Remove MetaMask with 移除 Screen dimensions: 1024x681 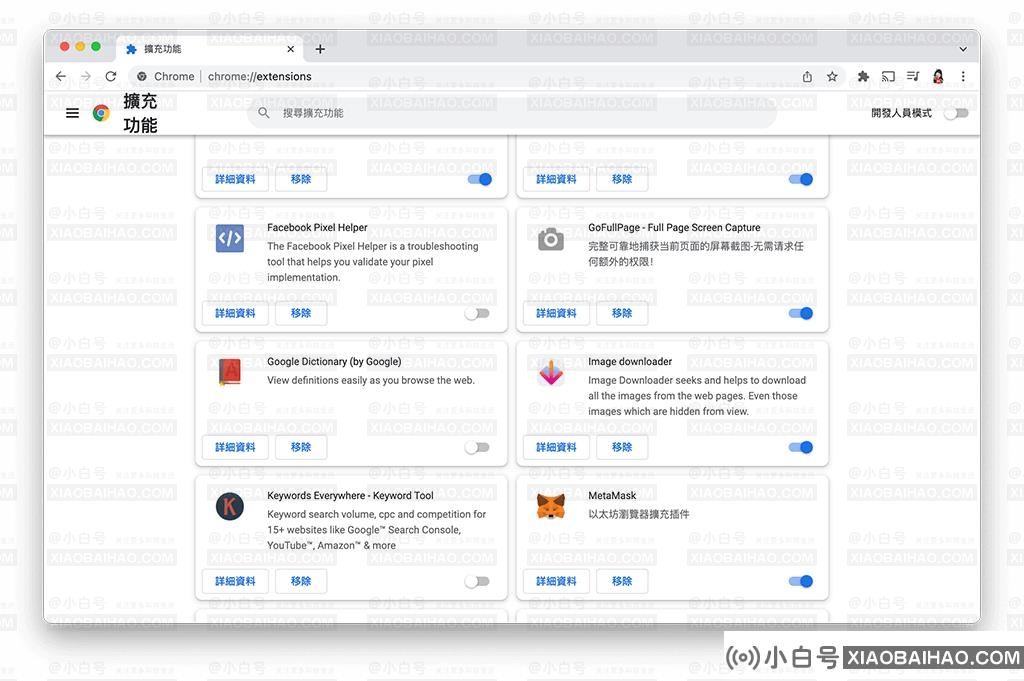[622, 581]
